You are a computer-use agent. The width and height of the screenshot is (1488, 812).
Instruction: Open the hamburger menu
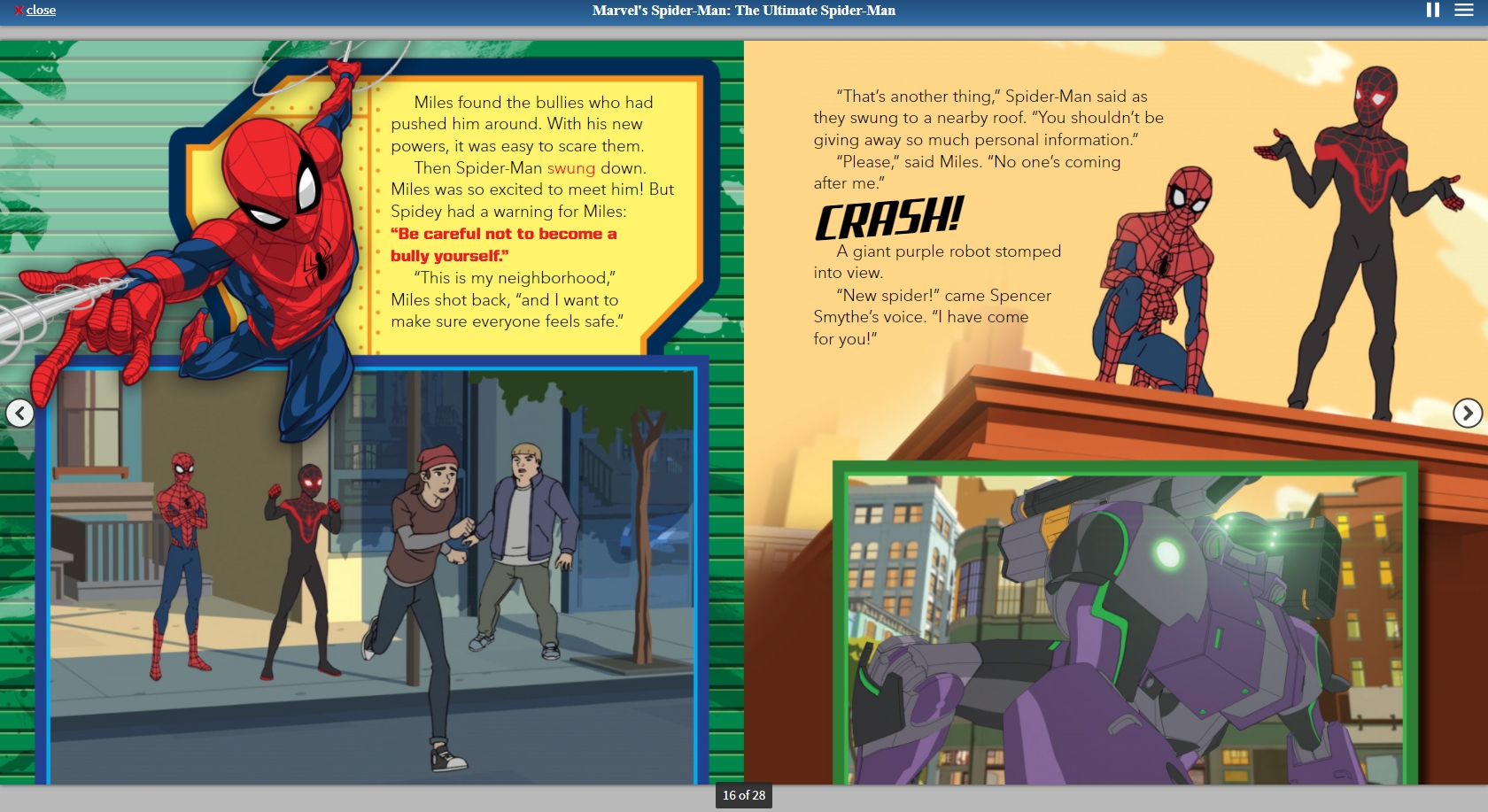[x=1464, y=10]
